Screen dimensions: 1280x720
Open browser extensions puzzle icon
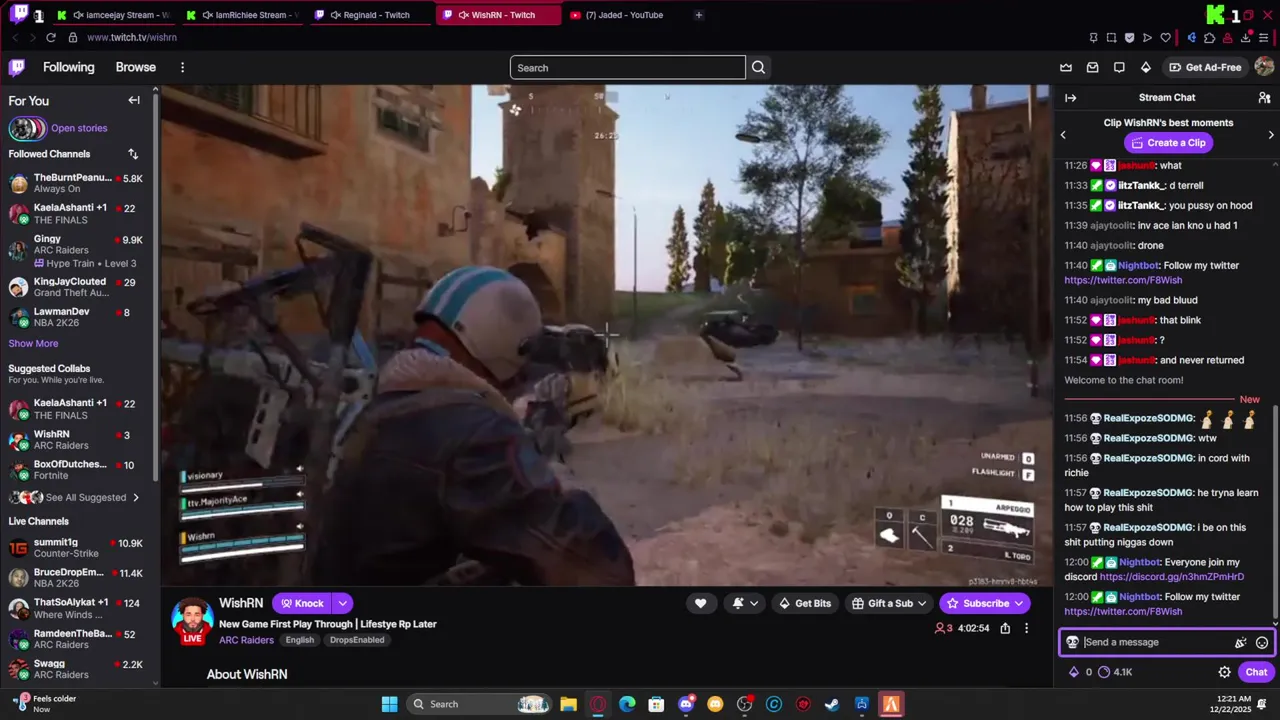pos(1209,37)
